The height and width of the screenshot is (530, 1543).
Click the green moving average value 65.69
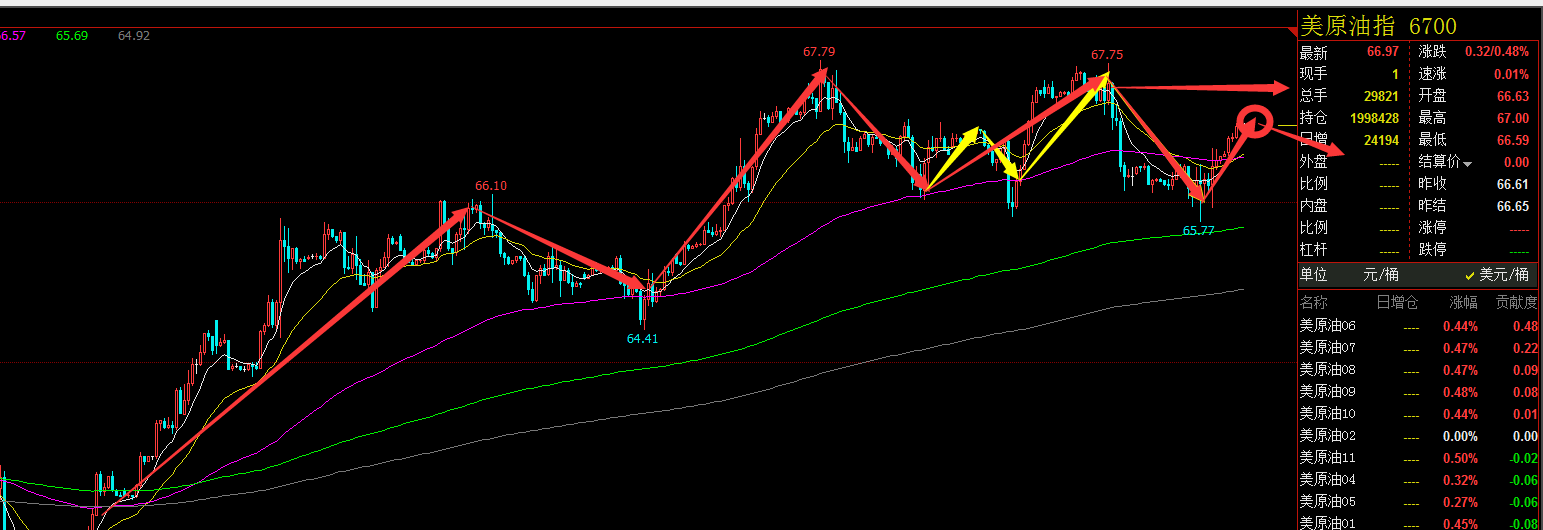[x=72, y=35]
